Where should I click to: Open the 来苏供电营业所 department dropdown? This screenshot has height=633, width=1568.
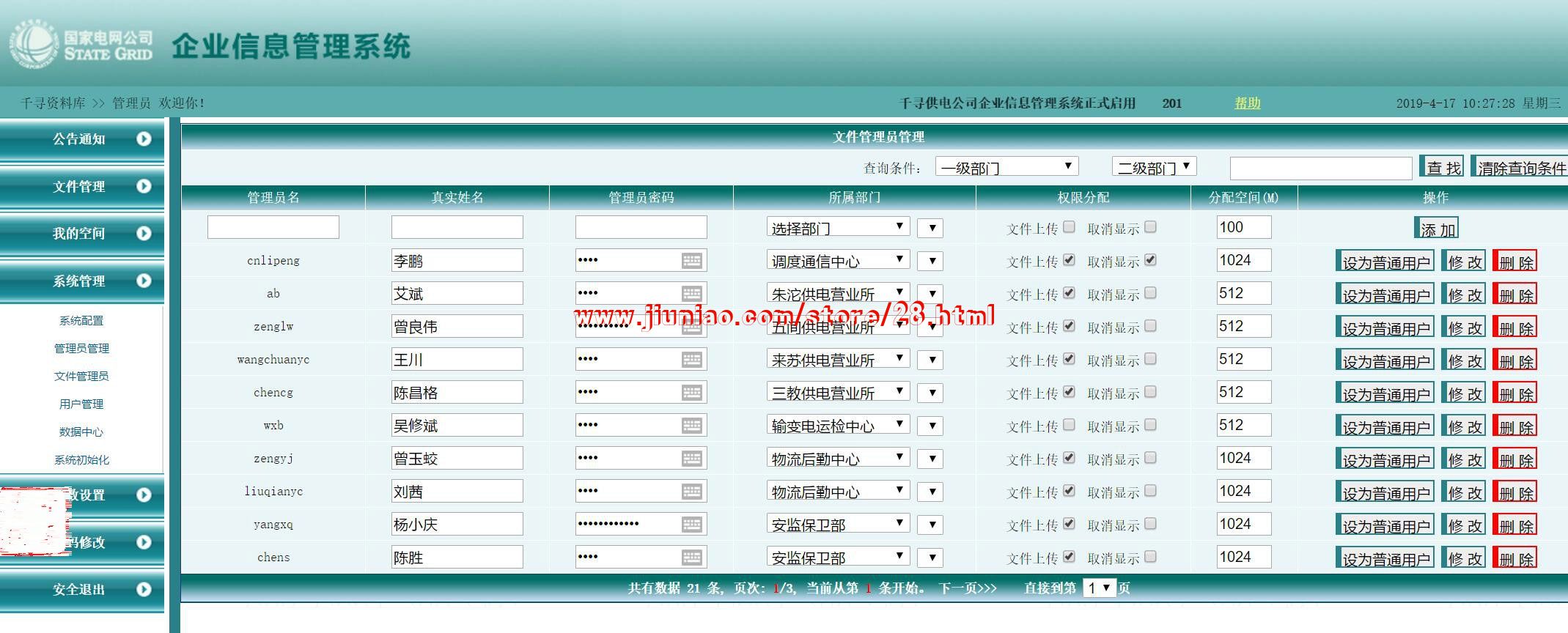(839, 359)
